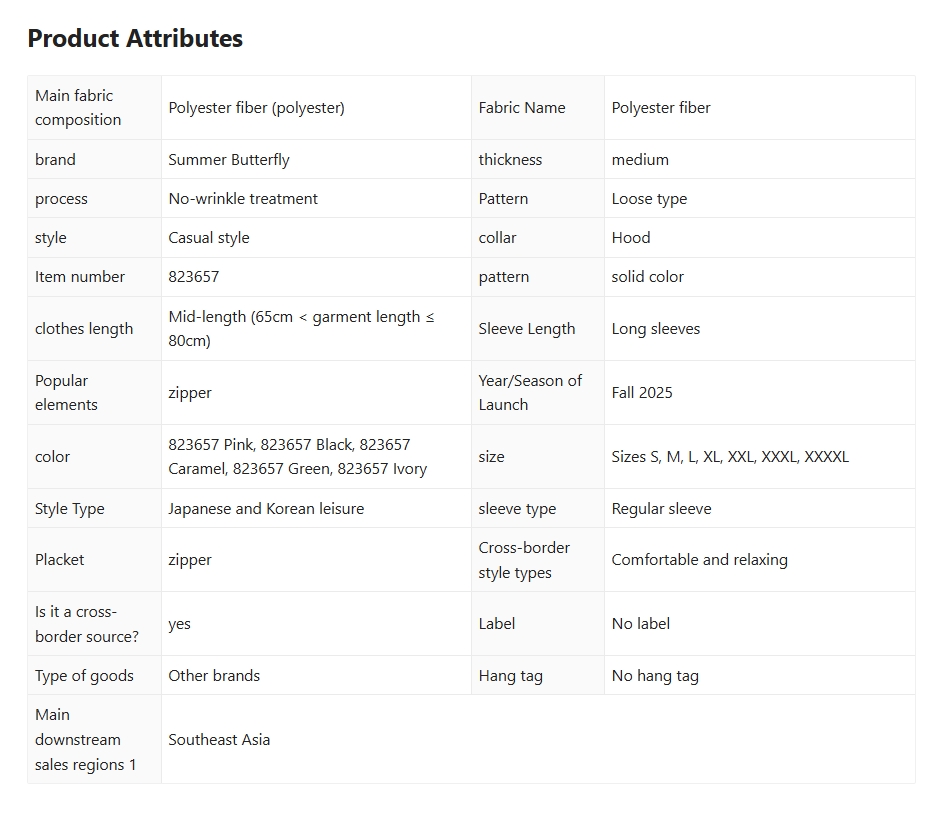Click the Other brands goods type value

(x=214, y=676)
